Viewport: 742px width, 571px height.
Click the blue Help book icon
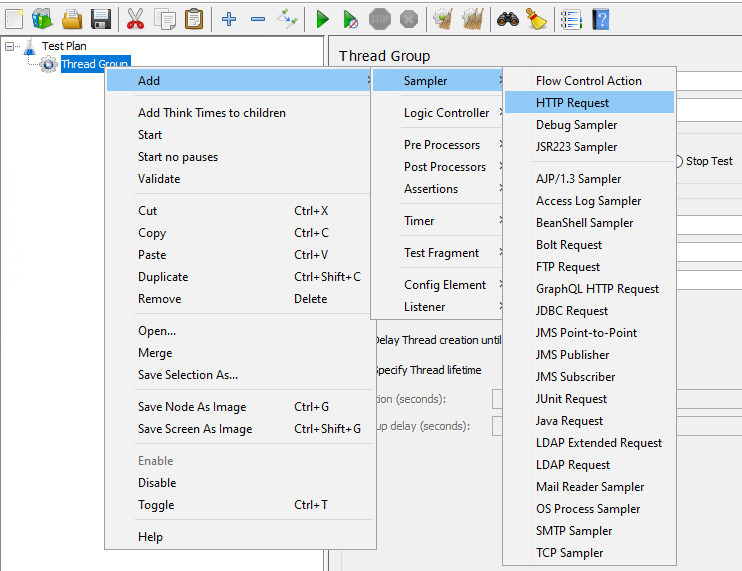pyautogui.click(x=600, y=19)
